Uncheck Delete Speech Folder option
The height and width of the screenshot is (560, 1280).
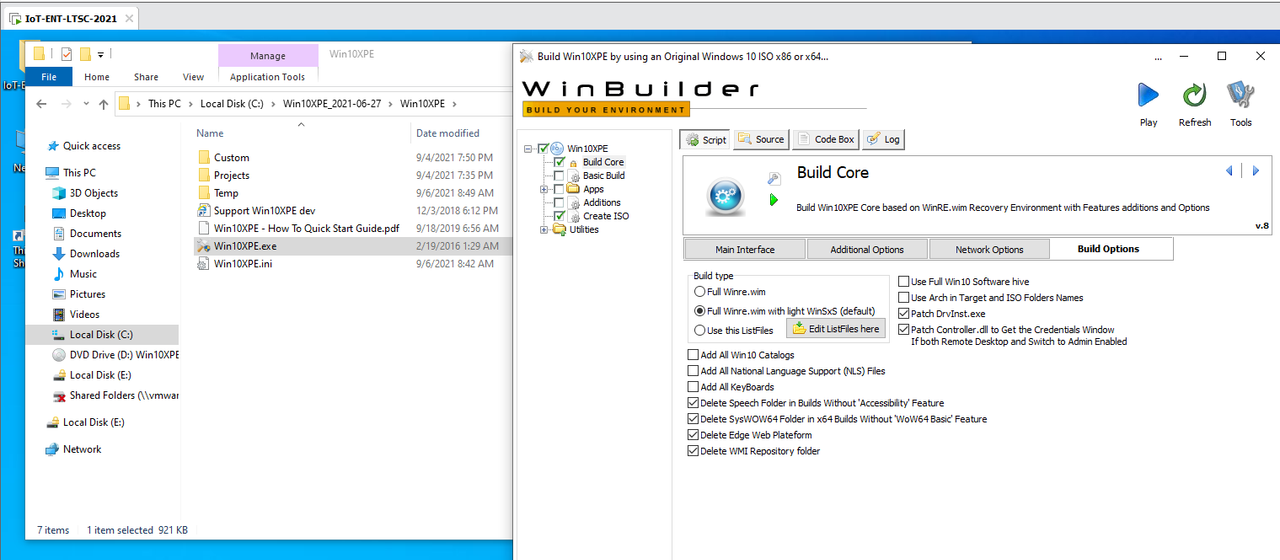[693, 403]
